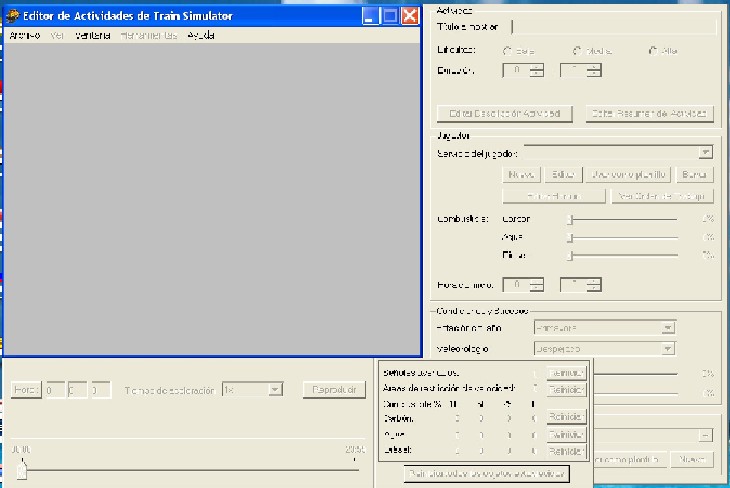Expand the Tiempo de exploración dropdown
This screenshot has width=730, height=488.
275,390
